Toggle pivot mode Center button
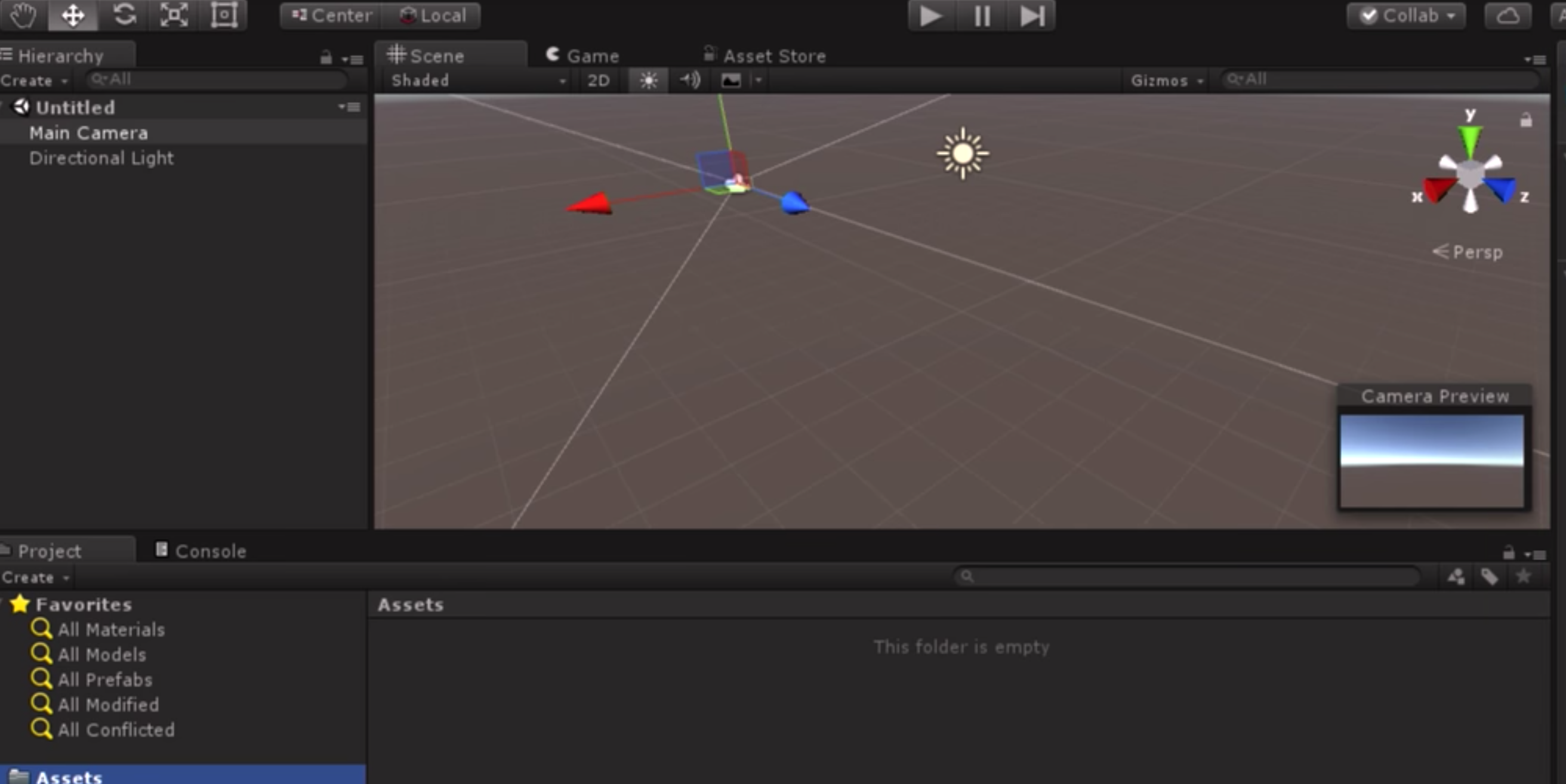Image resolution: width=1566 pixels, height=784 pixels. pyautogui.click(x=331, y=16)
